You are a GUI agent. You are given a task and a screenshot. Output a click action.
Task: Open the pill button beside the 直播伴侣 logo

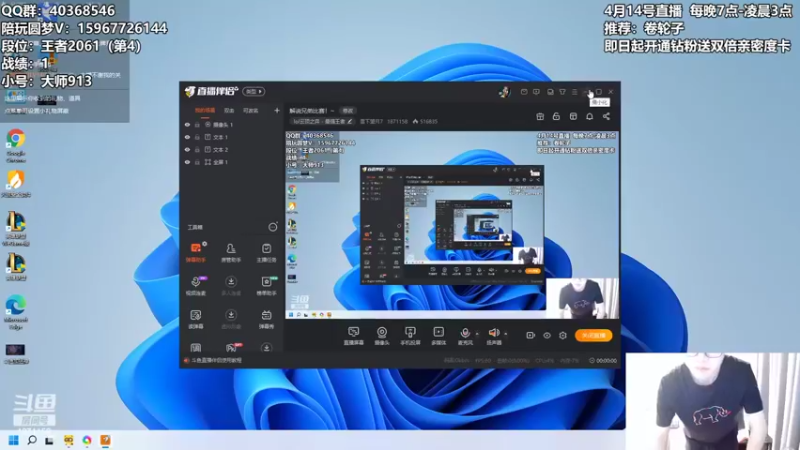[254, 91]
